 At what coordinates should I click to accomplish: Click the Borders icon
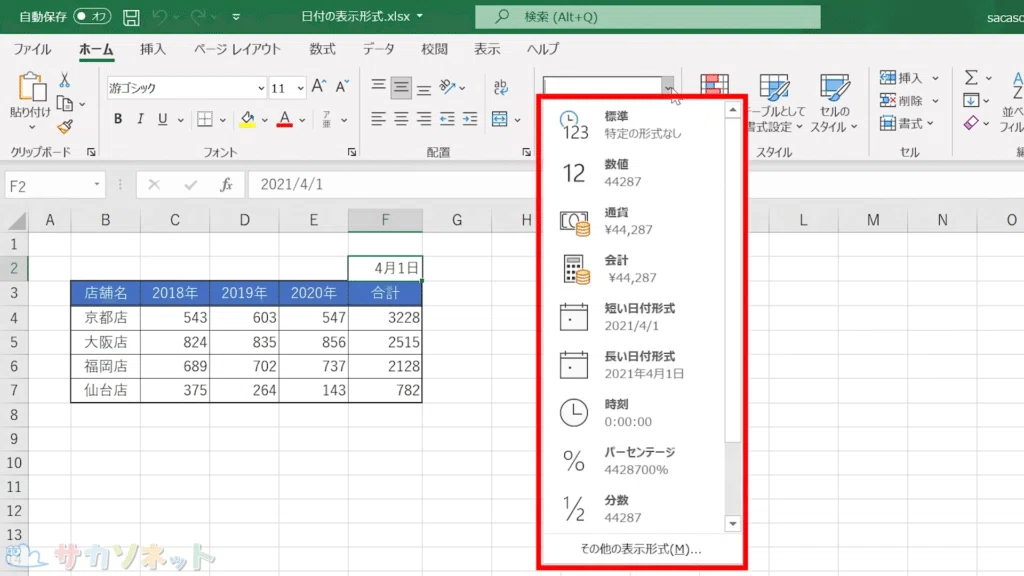[x=205, y=119]
